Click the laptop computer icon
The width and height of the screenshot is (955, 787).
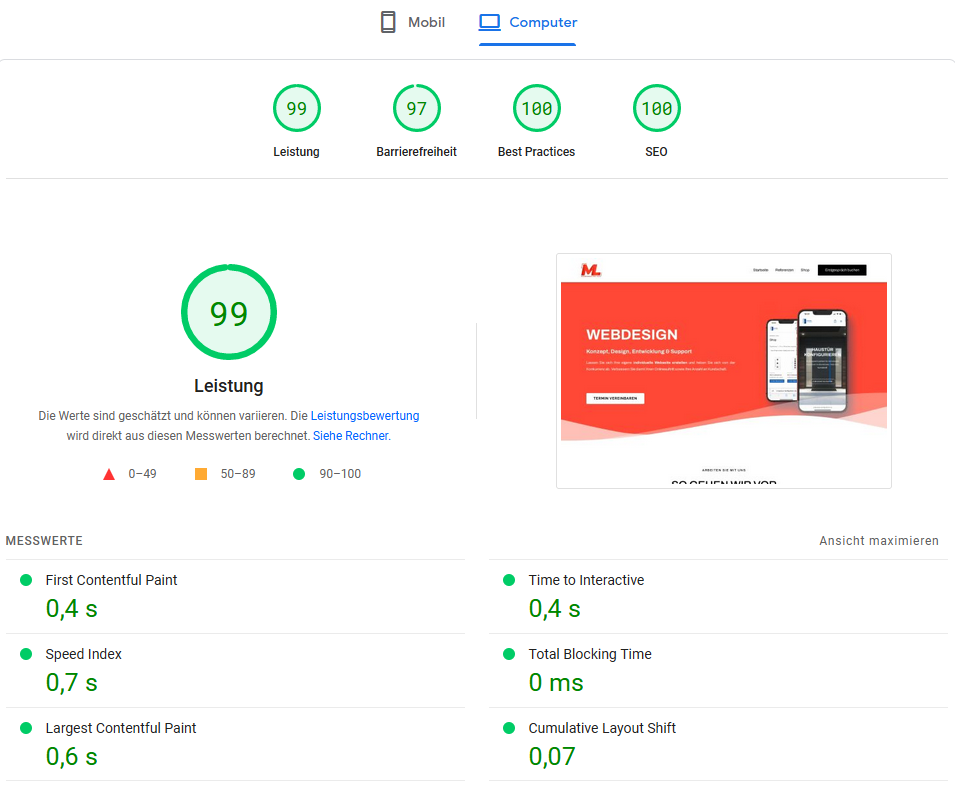489,23
